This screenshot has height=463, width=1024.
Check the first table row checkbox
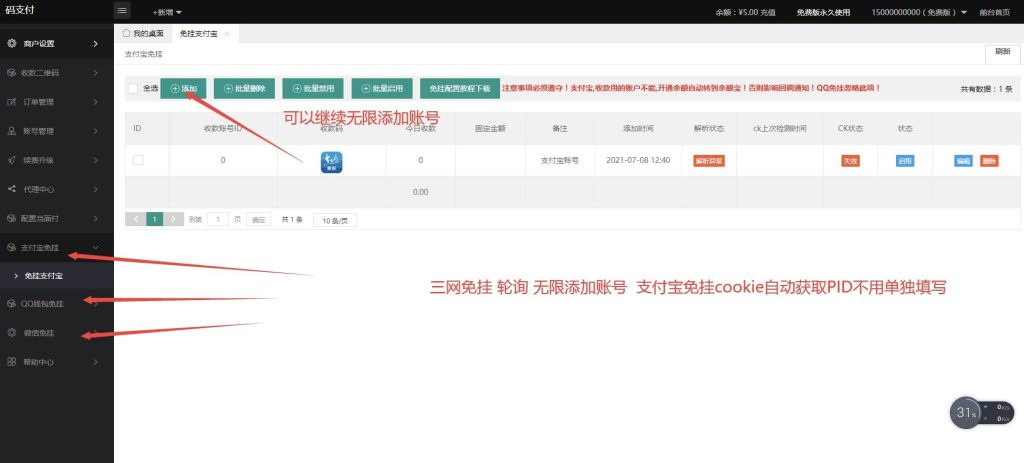pyautogui.click(x=138, y=160)
